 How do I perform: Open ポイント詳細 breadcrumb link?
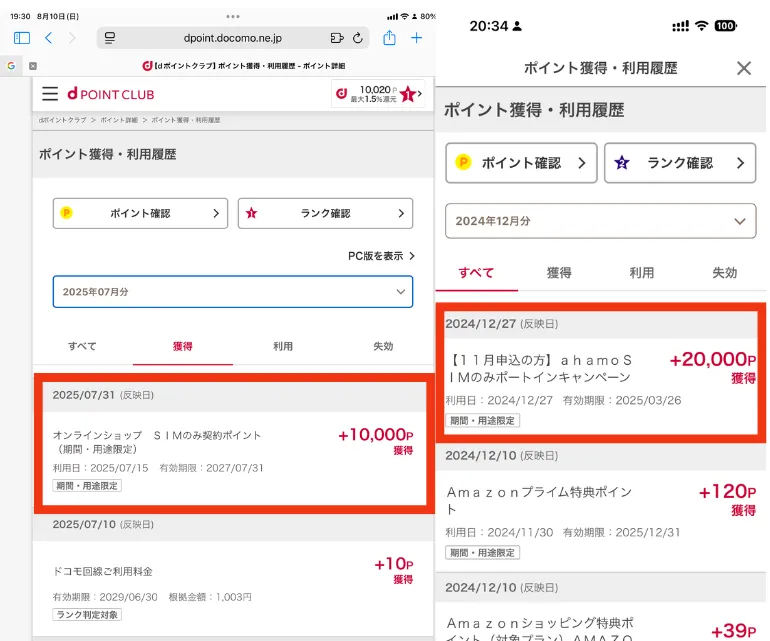pyautogui.click(x=119, y=120)
